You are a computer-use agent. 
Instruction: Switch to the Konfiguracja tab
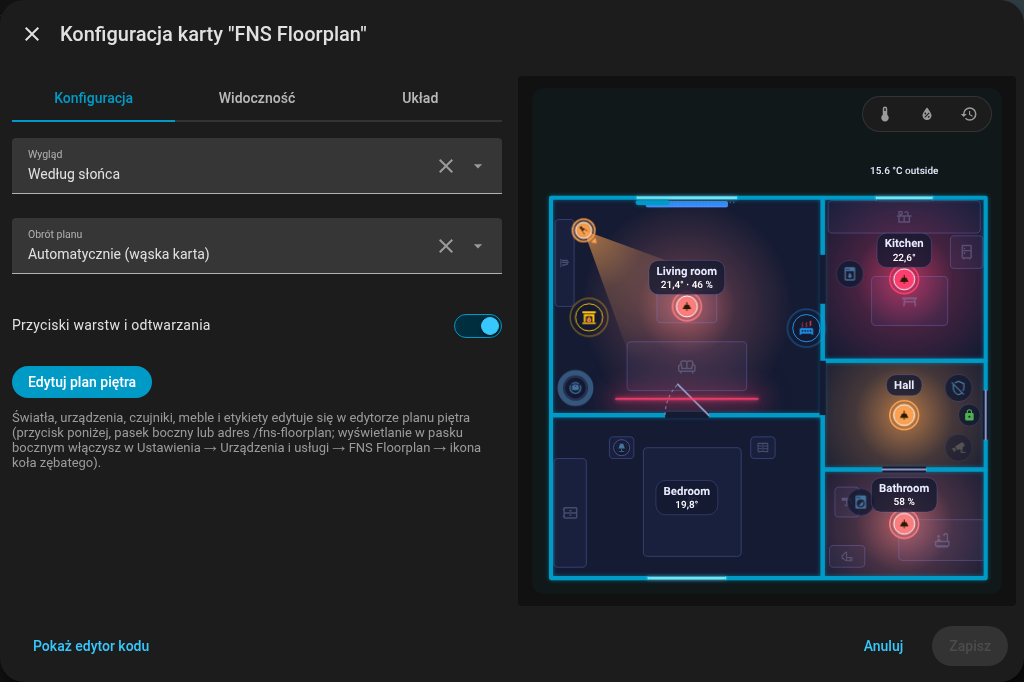[93, 98]
